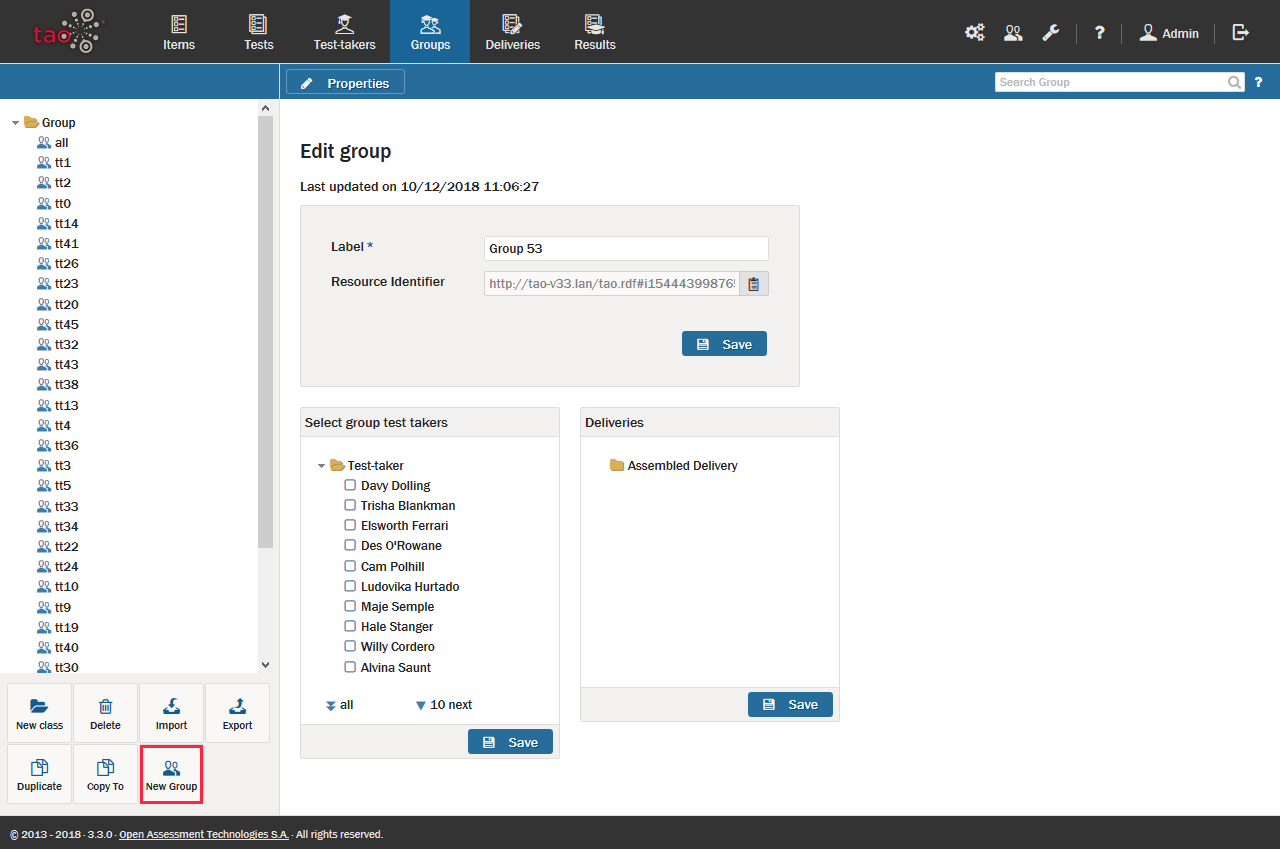
Task: Open settings gears icon in header
Action: point(974,33)
